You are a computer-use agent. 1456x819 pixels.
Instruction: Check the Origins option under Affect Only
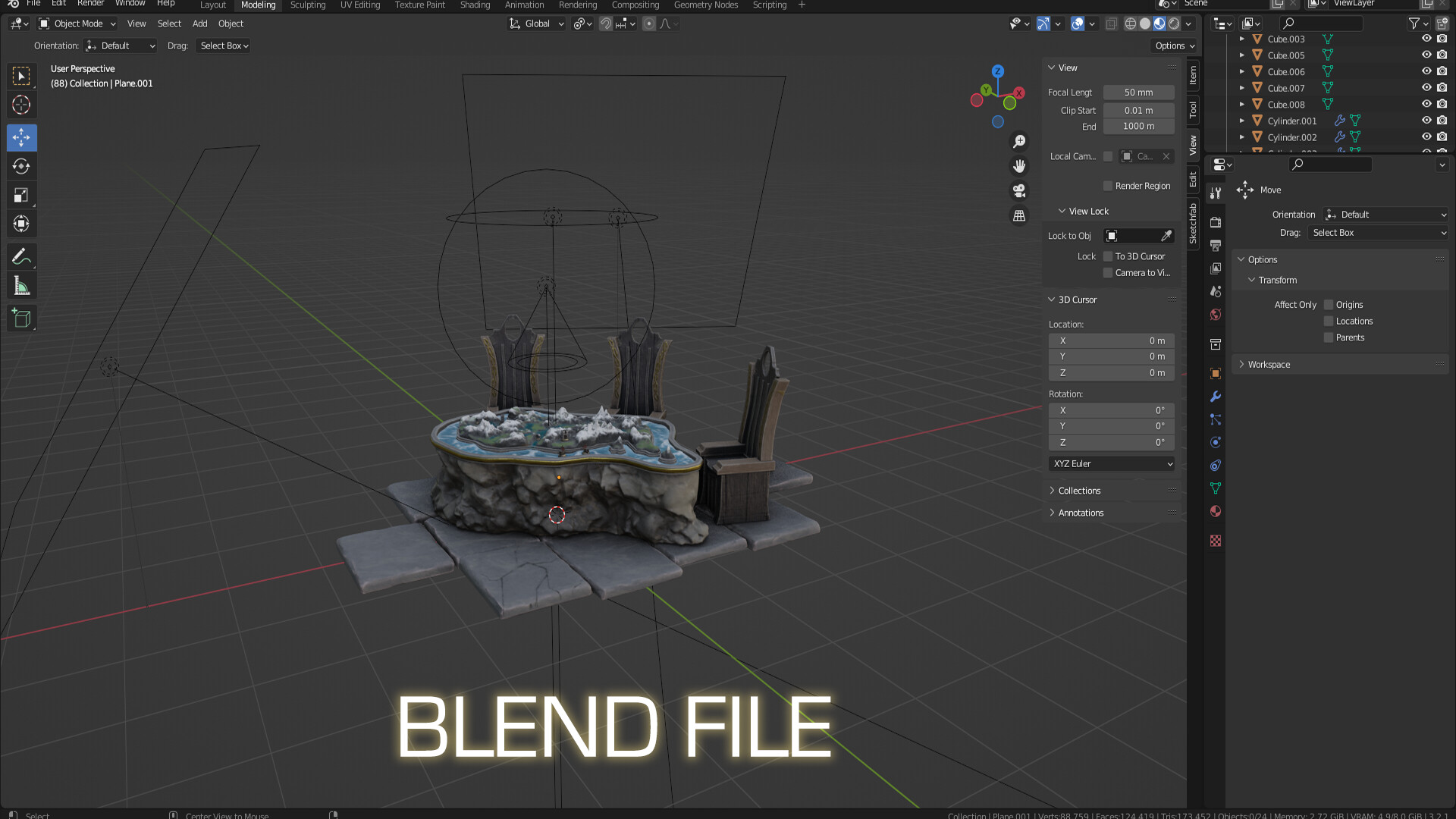point(1329,304)
